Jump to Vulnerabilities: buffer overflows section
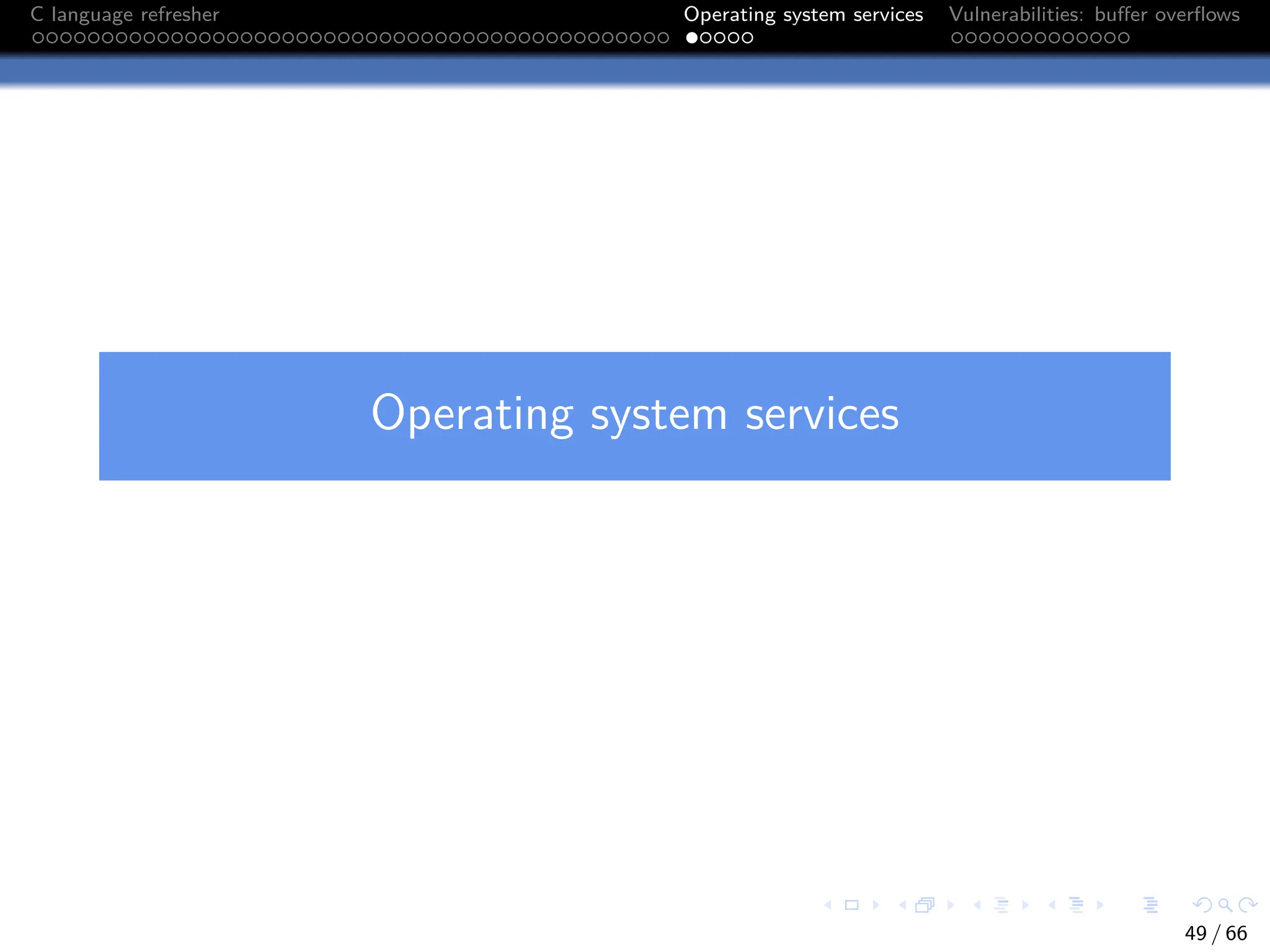Image resolution: width=1270 pixels, height=952 pixels. 1095,15
